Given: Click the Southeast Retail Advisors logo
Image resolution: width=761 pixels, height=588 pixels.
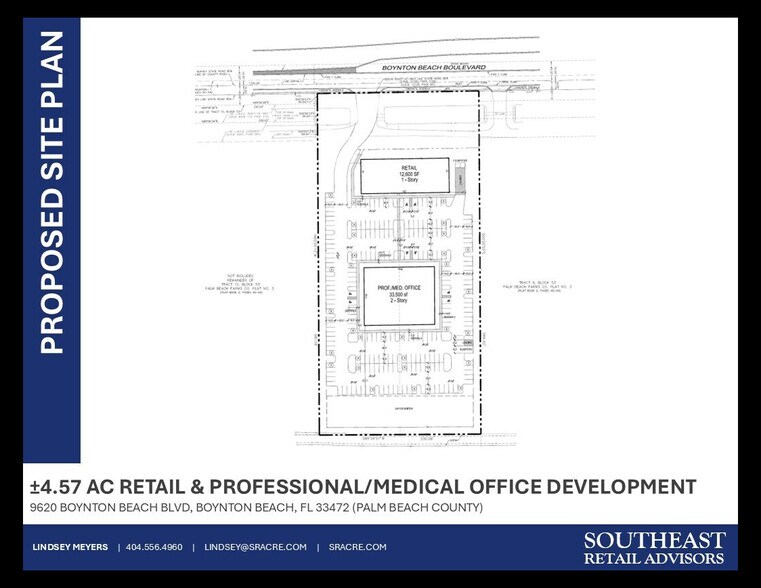Looking at the screenshot, I should pos(654,547).
